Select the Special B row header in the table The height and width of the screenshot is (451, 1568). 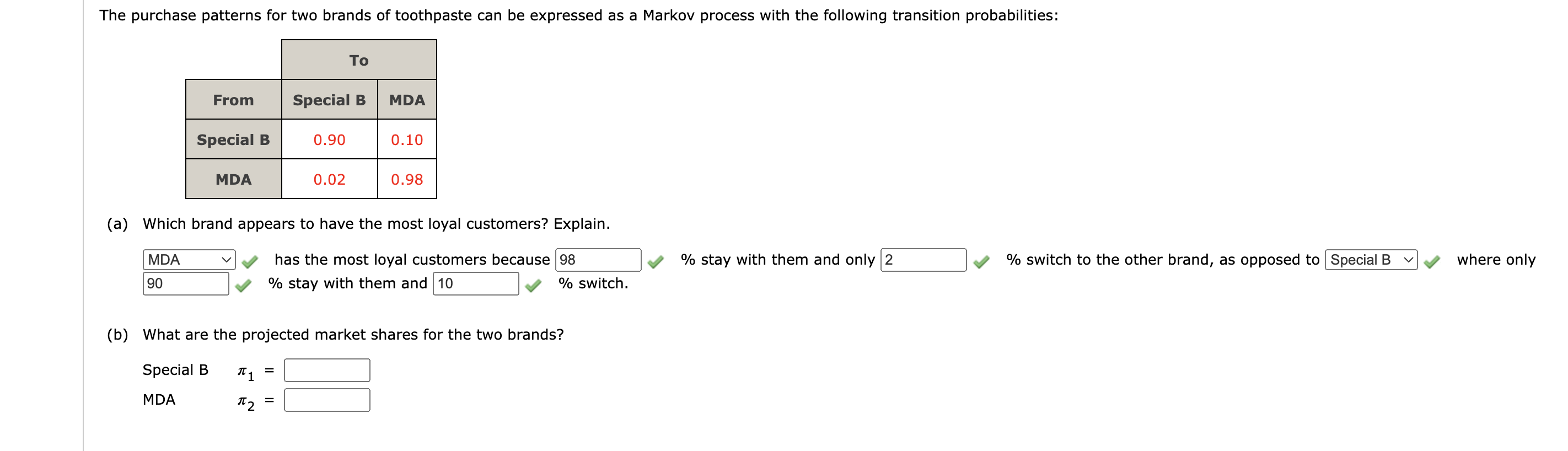tap(234, 139)
